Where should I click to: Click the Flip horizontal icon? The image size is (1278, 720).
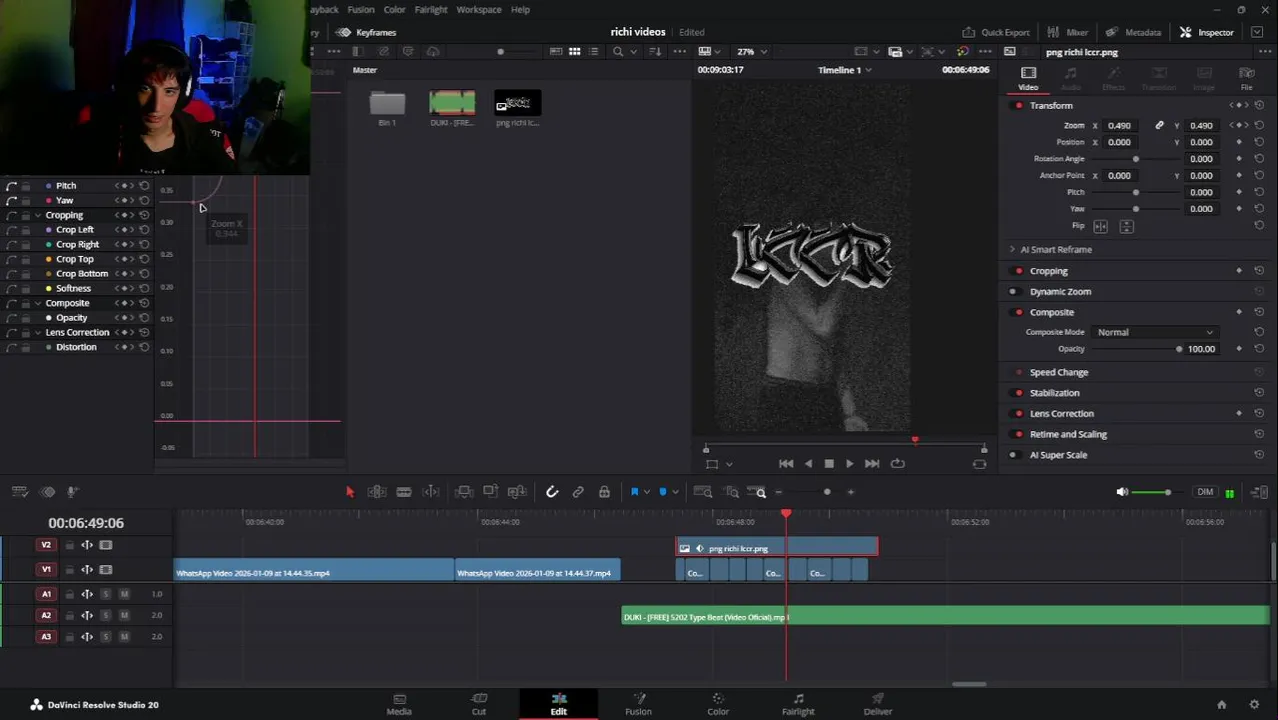tap(1102, 227)
